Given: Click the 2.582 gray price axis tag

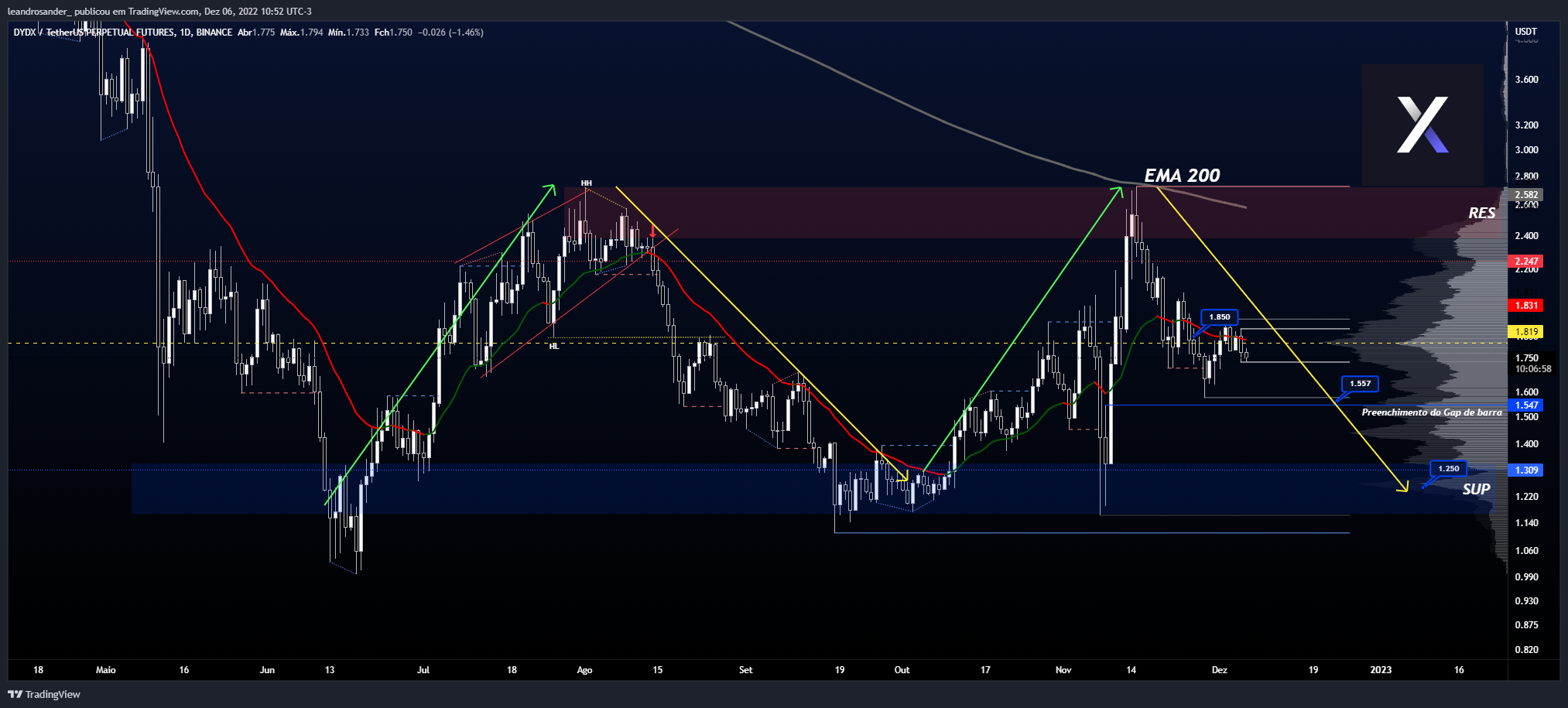Looking at the screenshot, I should [x=1526, y=195].
